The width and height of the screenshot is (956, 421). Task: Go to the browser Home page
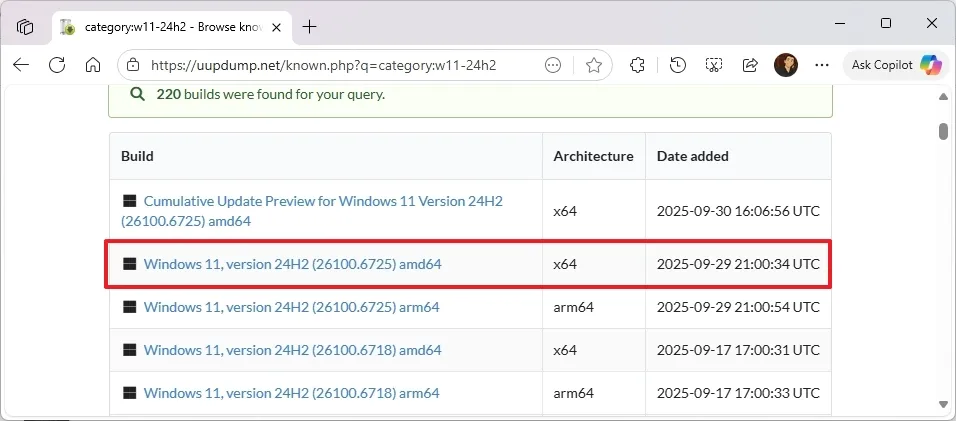pyautogui.click(x=93, y=65)
